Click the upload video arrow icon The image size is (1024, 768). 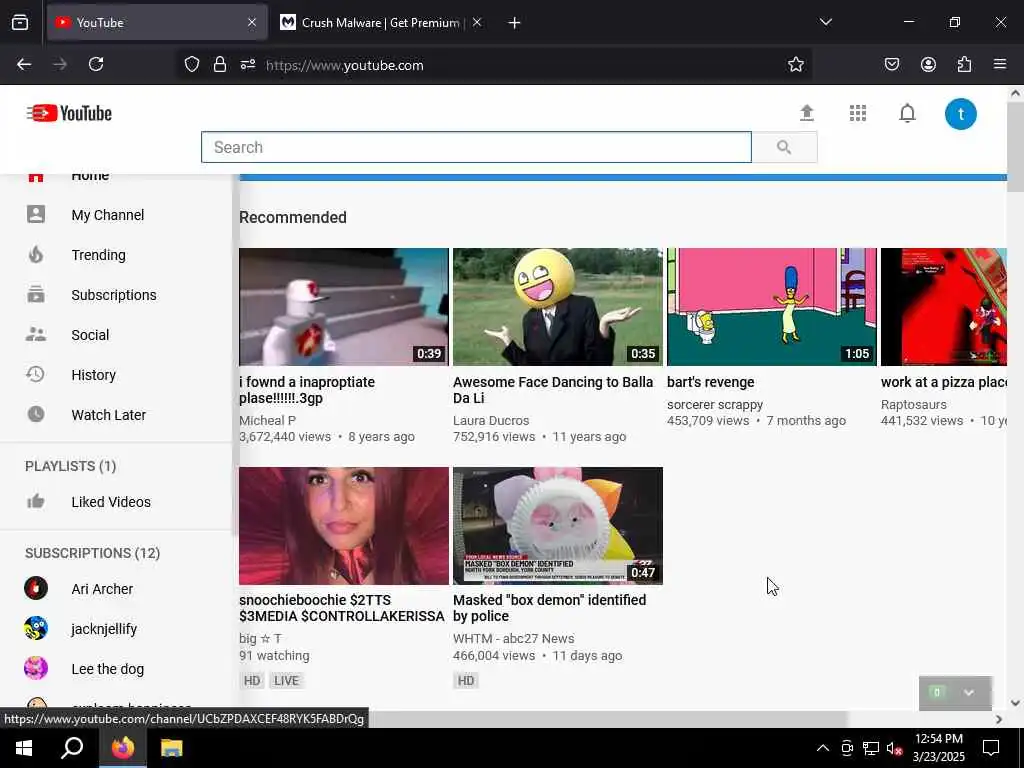[807, 113]
